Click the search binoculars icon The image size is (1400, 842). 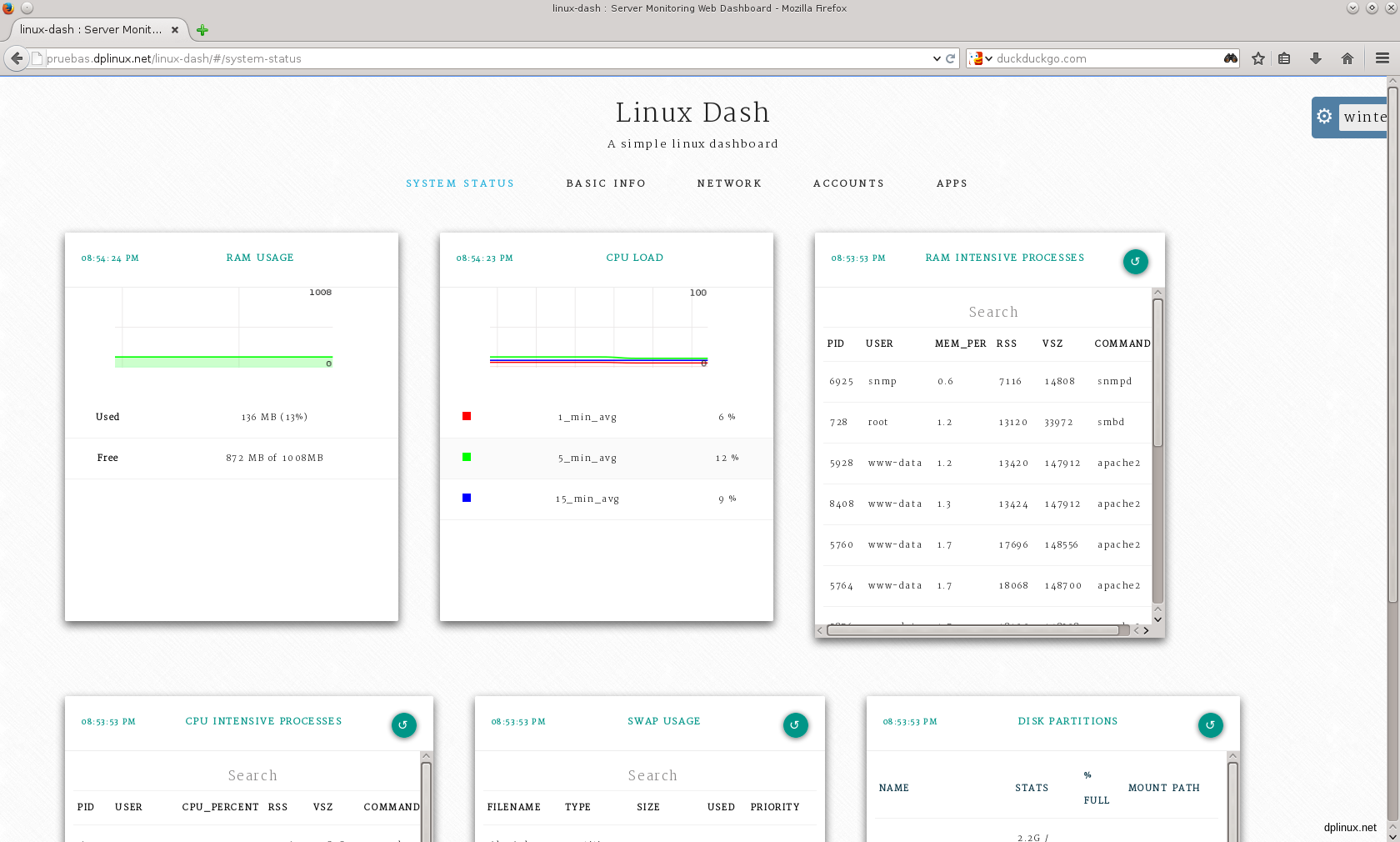click(1230, 58)
